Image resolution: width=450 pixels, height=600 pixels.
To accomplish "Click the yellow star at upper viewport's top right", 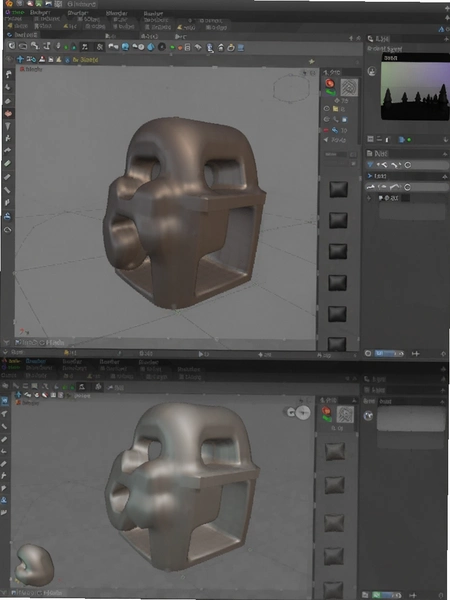I will pyautogui.click(x=312, y=61).
